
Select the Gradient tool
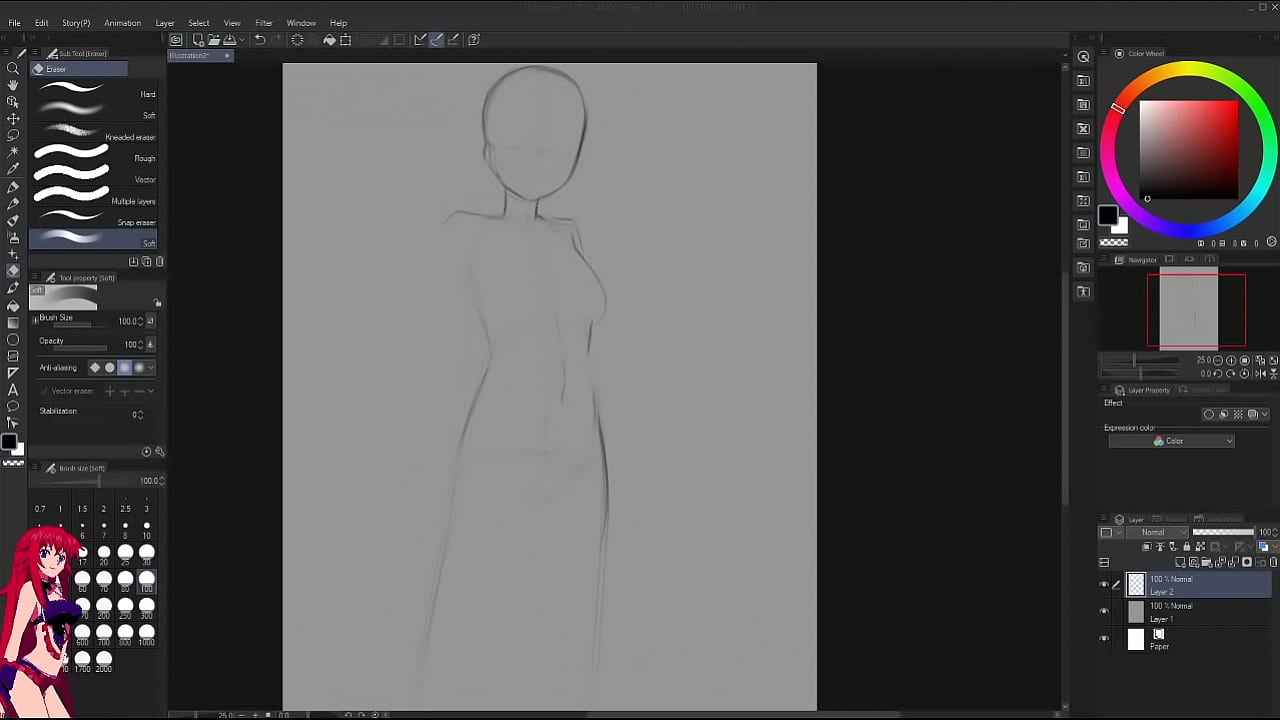[13, 322]
